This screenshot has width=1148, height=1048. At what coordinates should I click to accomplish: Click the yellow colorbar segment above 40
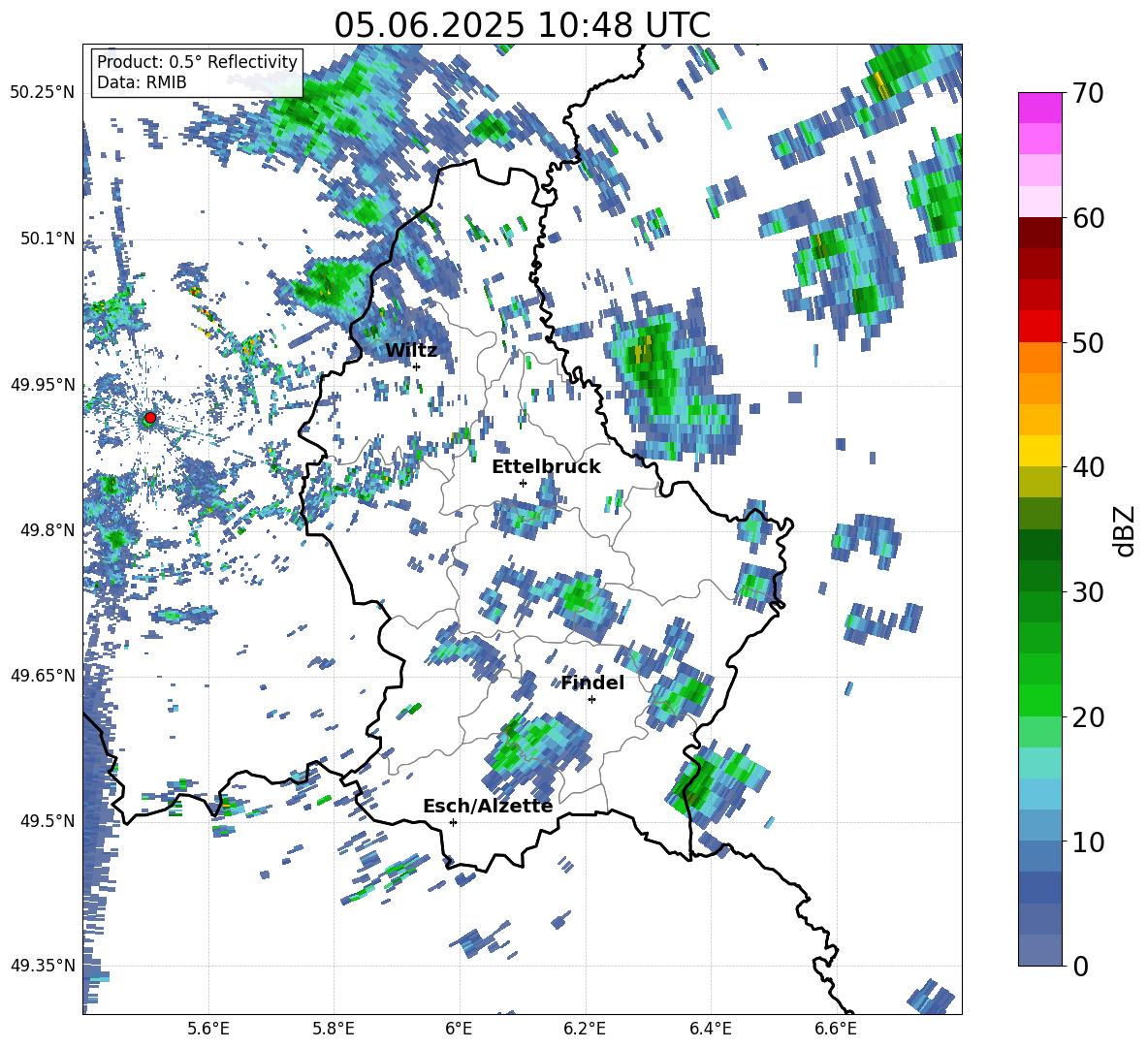pos(1039,451)
